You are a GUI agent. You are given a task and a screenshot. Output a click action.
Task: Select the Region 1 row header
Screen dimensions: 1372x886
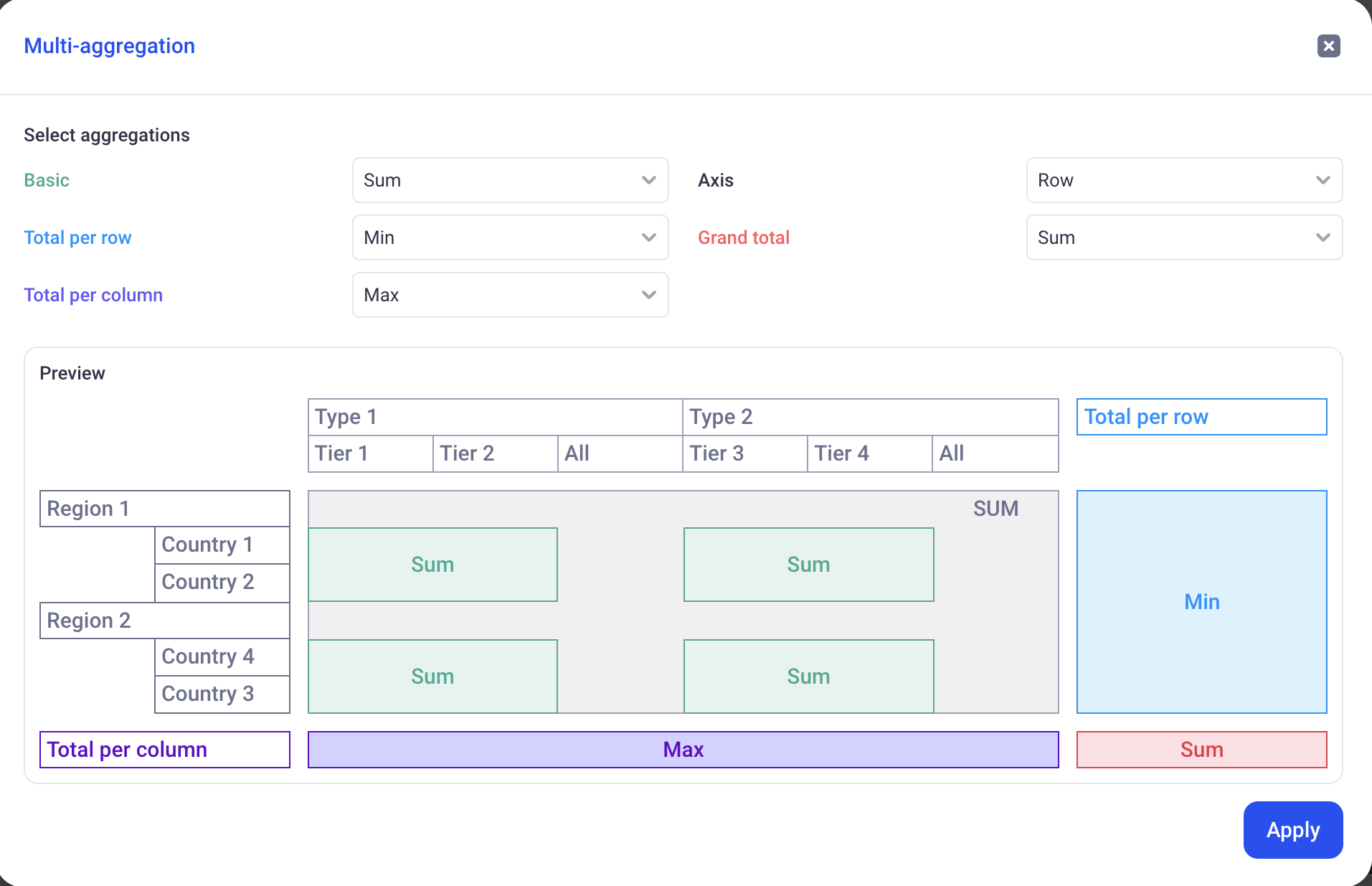165,509
